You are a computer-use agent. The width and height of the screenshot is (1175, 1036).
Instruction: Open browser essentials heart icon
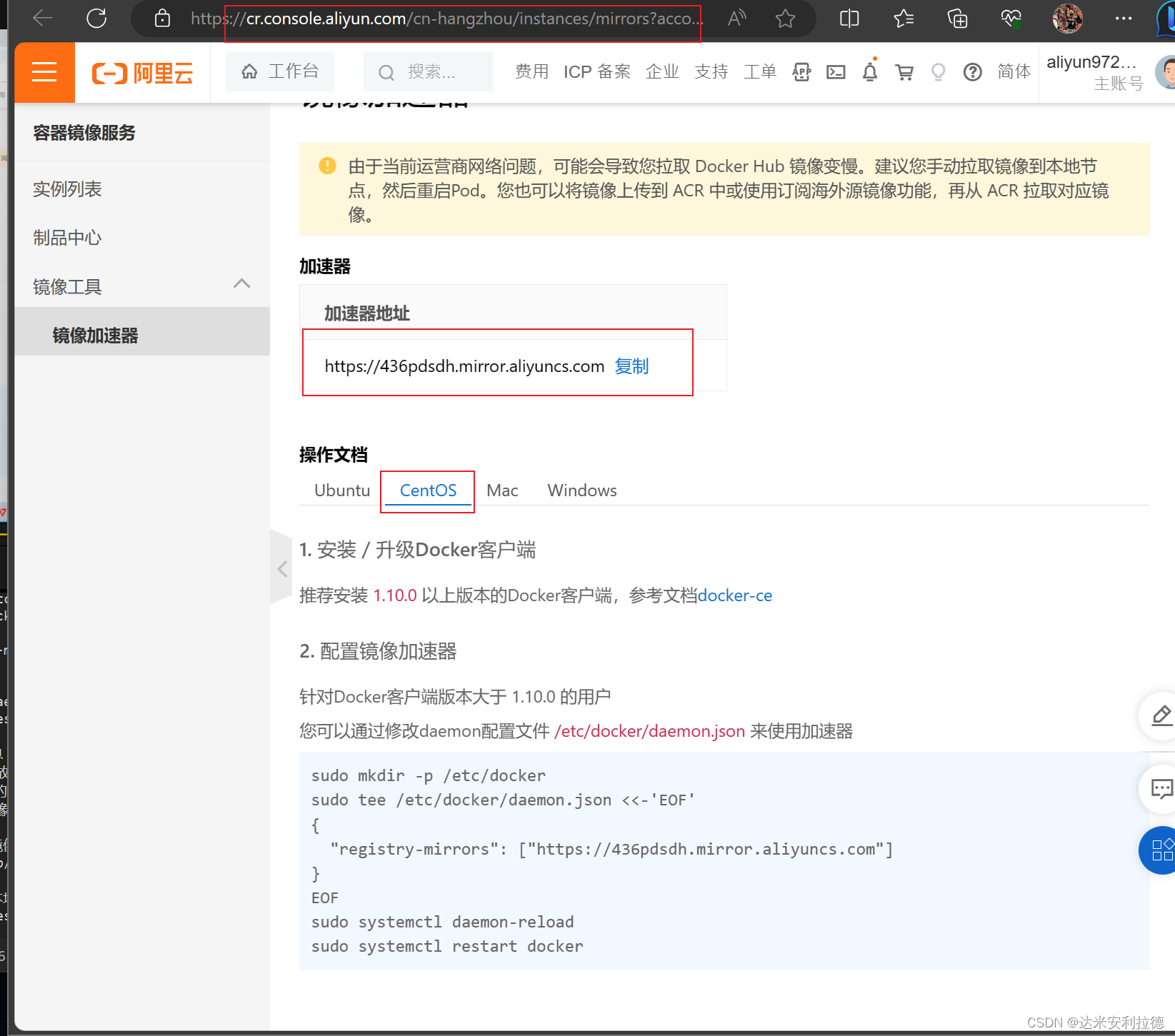click(1011, 19)
